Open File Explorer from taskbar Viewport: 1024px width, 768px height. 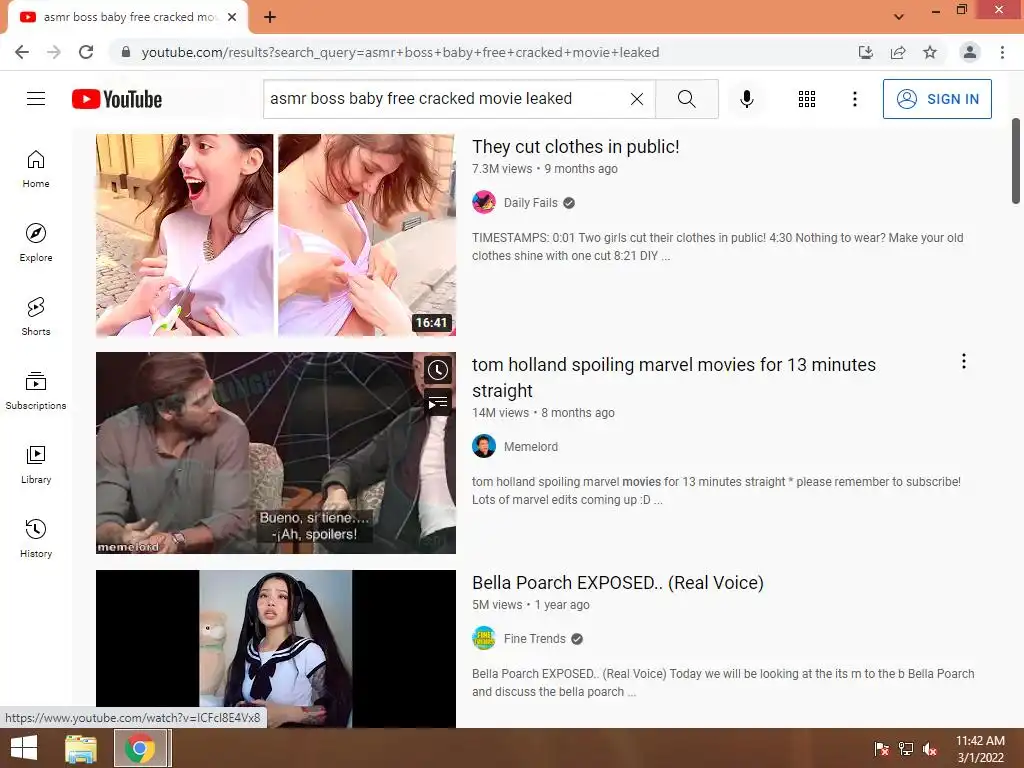[x=81, y=748]
